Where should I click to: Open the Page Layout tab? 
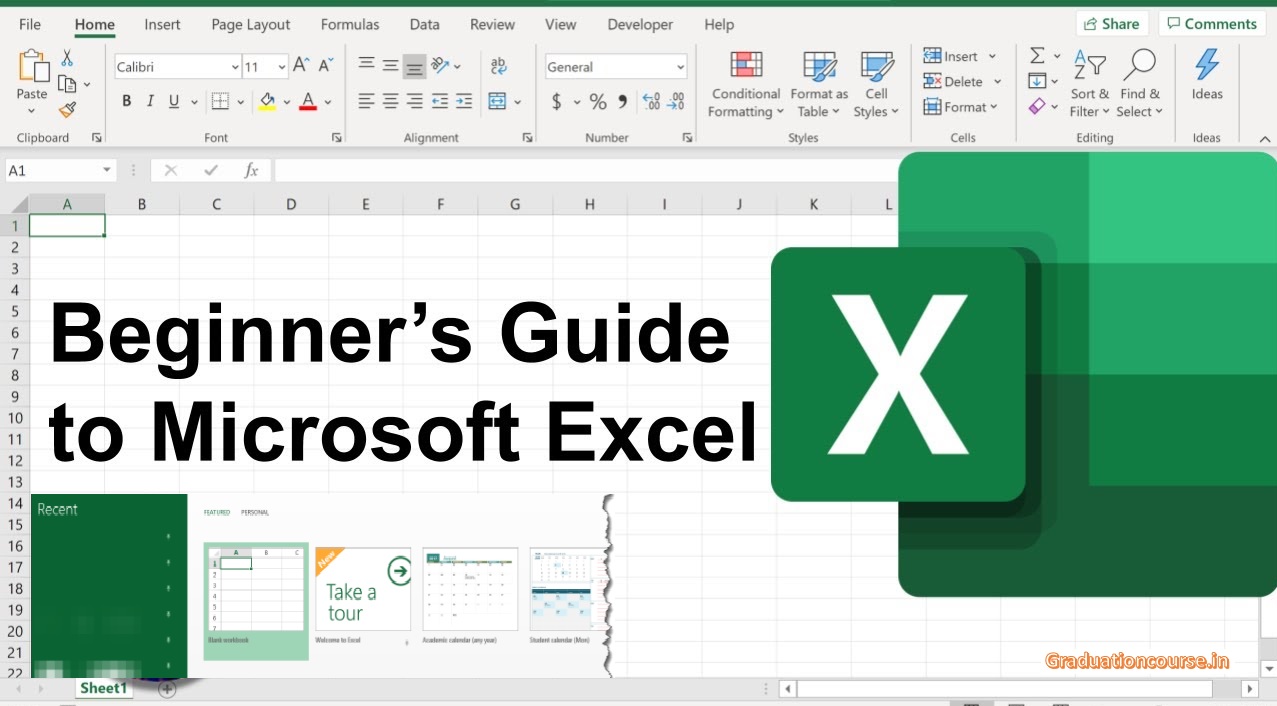[x=250, y=24]
